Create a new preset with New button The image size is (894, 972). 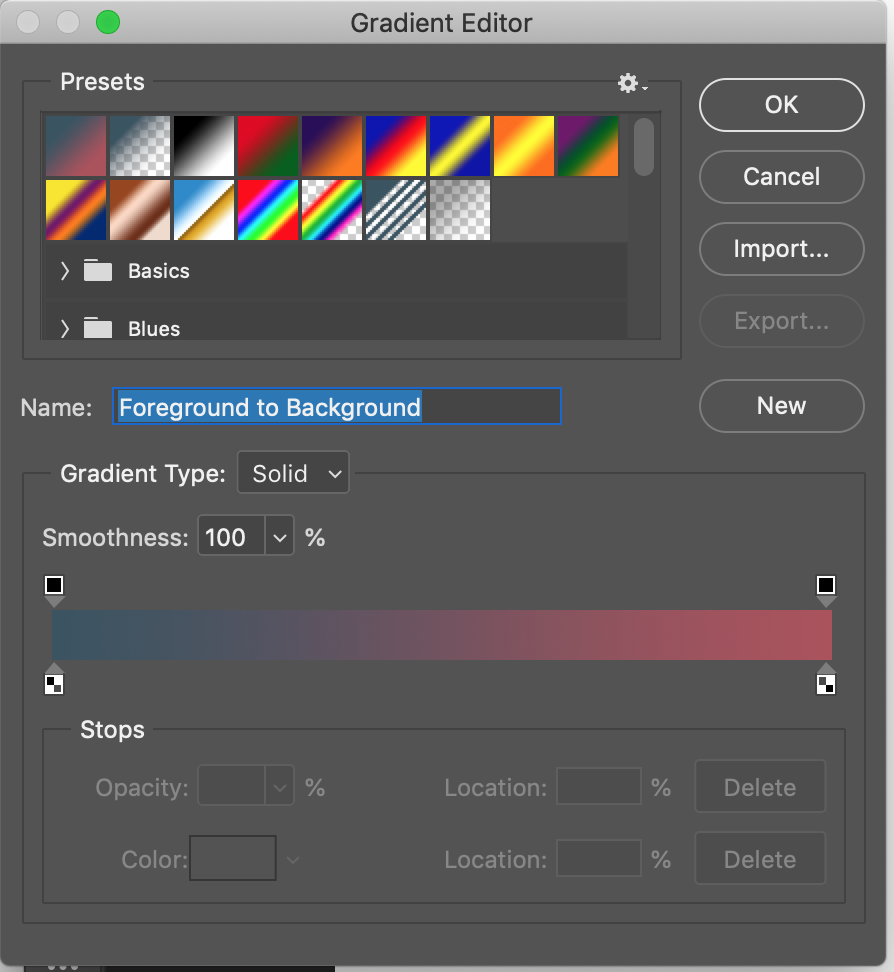click(x=781, y=406)
